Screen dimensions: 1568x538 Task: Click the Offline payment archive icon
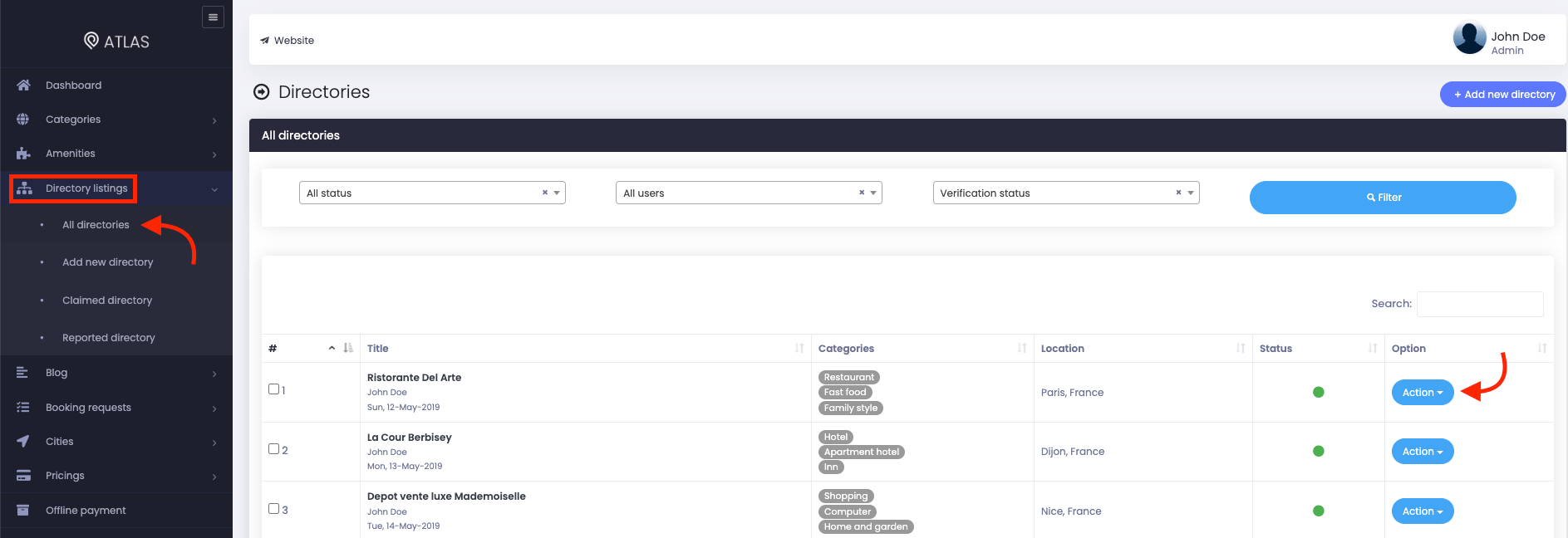coord(23,510)
